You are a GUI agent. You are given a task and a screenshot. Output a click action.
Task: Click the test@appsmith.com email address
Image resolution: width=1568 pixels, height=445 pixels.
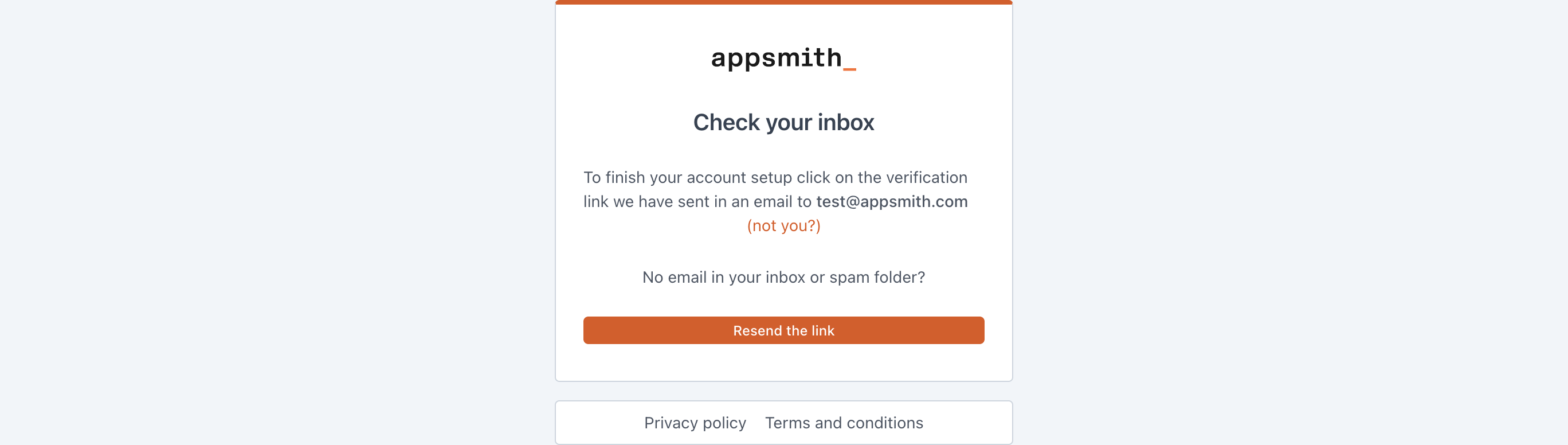point(892,201)
